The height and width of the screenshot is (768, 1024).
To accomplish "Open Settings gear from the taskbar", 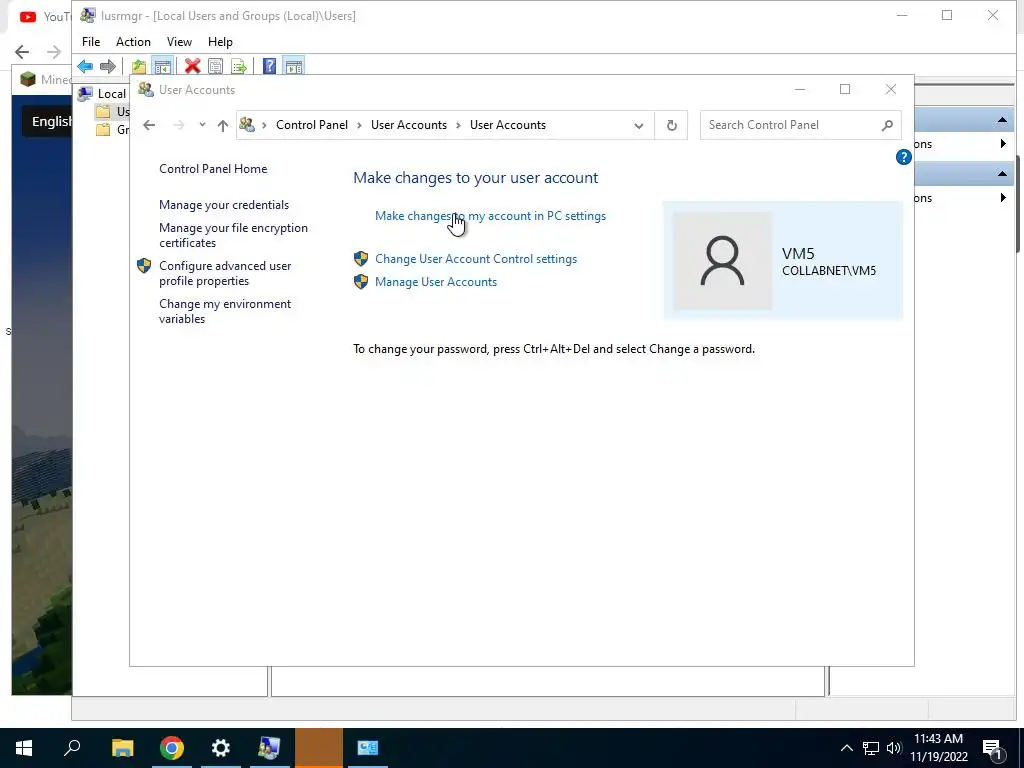I will pos(221,748).
